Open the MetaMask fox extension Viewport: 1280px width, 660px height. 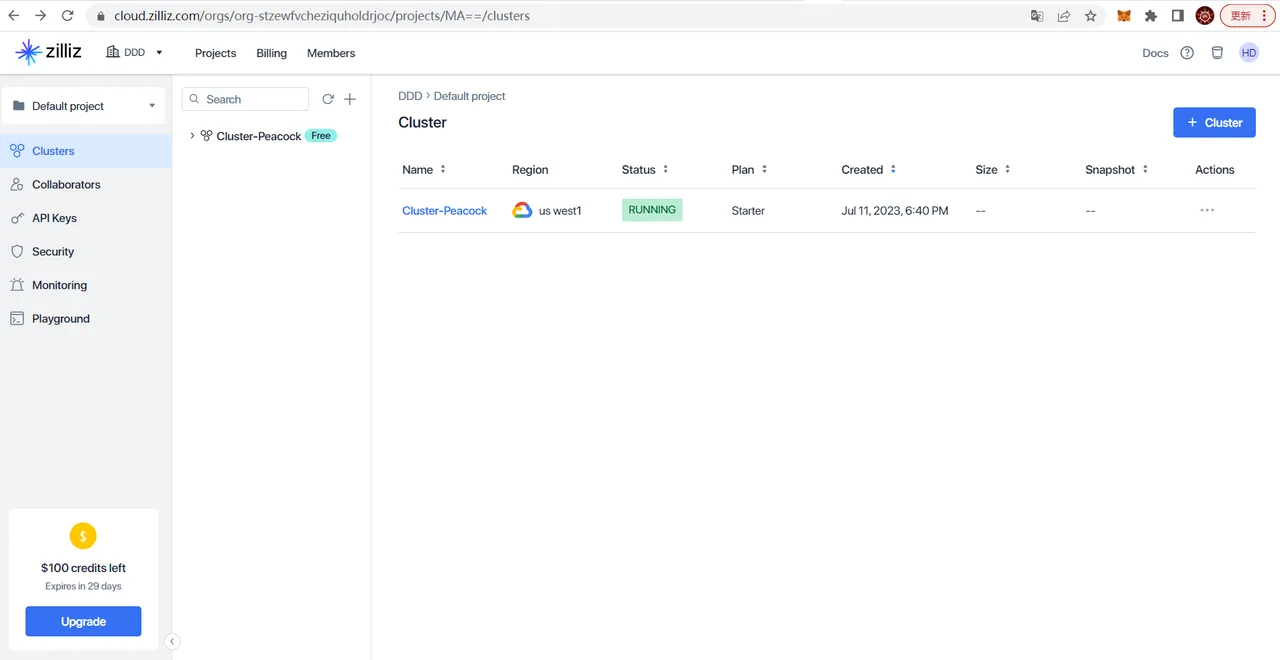pyautogui.click(x=1124, y=16)
